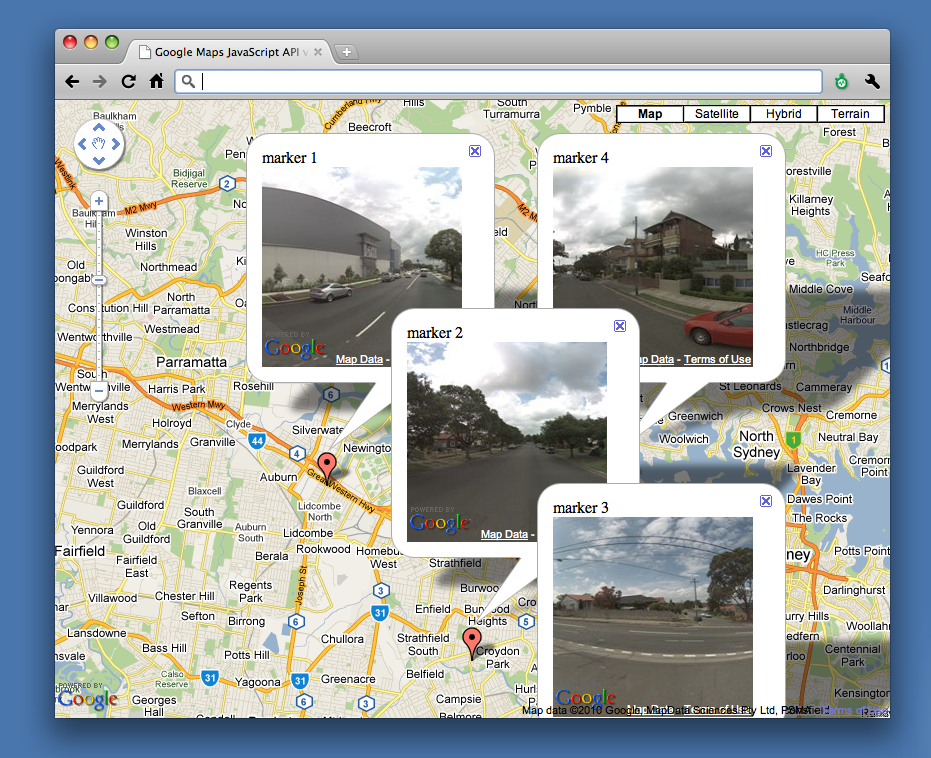931x758 pixels.
Task: Open the browser wrench settings icon
Action: point(871,81)
